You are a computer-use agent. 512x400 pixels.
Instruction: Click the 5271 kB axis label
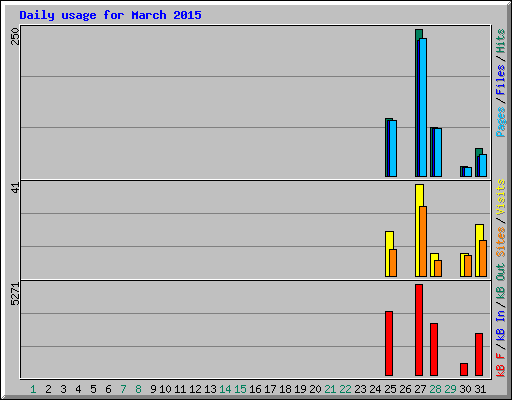point(15,294)
